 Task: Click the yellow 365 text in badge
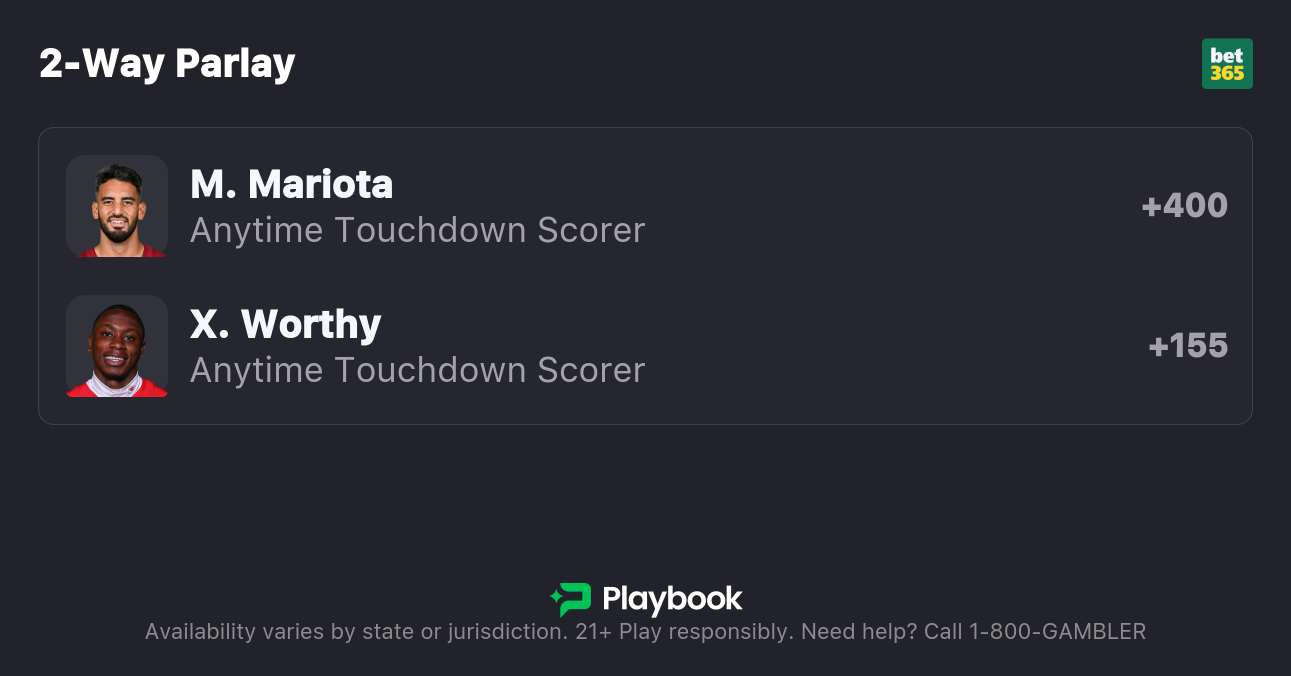click(x=1227, y=74)
